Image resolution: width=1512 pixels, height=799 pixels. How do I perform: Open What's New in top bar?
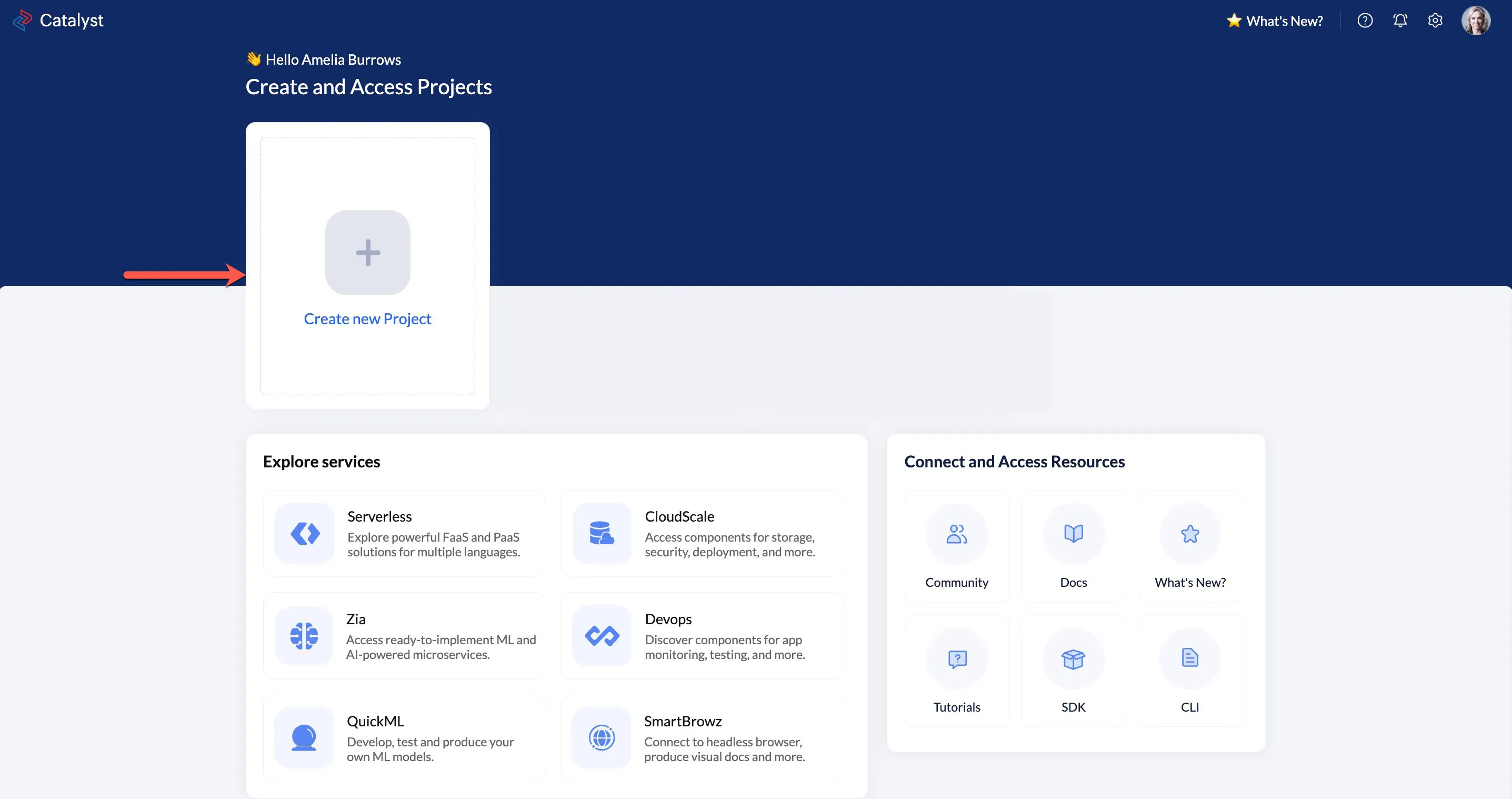[x=1275, y=21]
